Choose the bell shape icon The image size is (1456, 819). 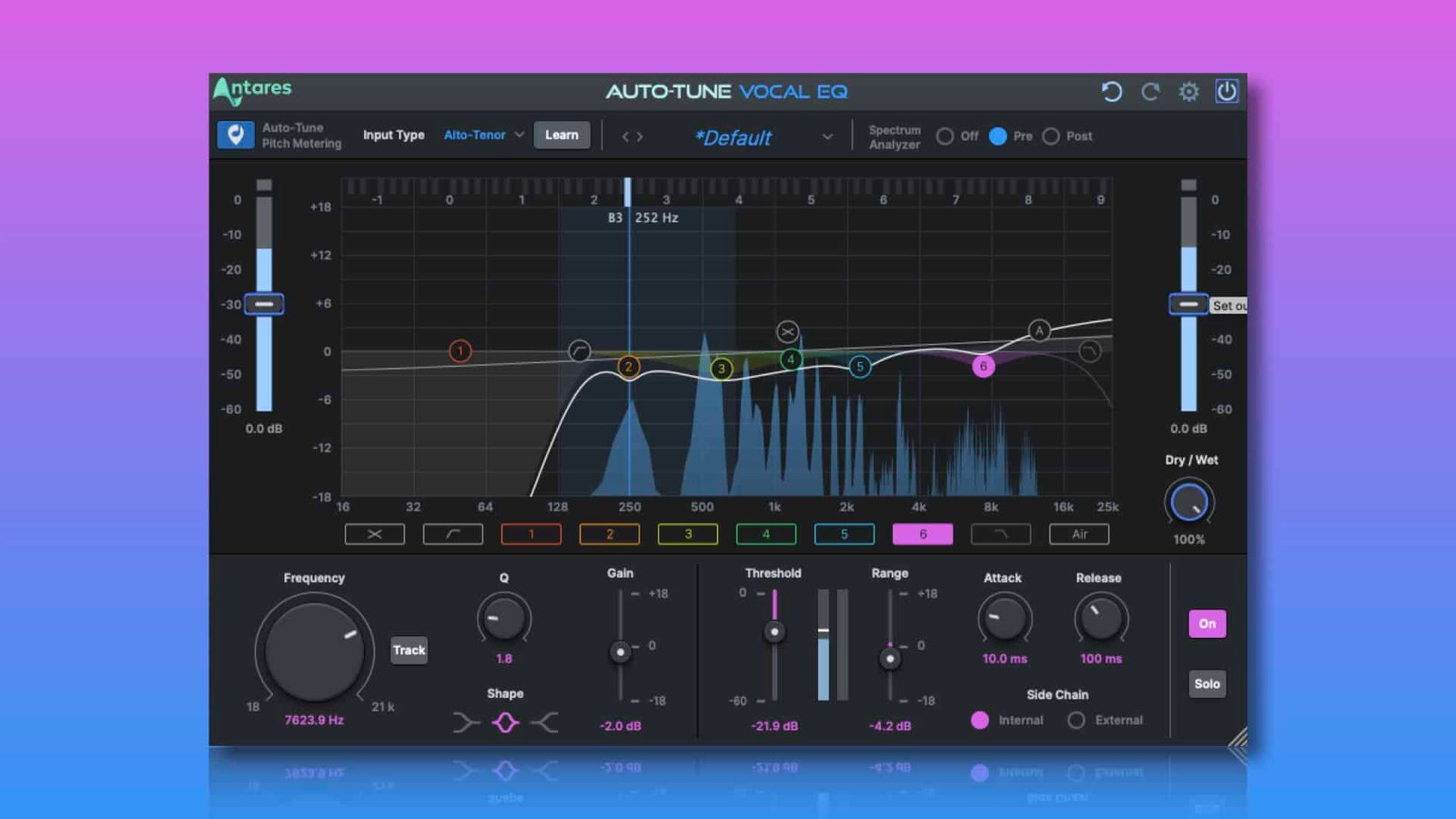tap(505, 723)
